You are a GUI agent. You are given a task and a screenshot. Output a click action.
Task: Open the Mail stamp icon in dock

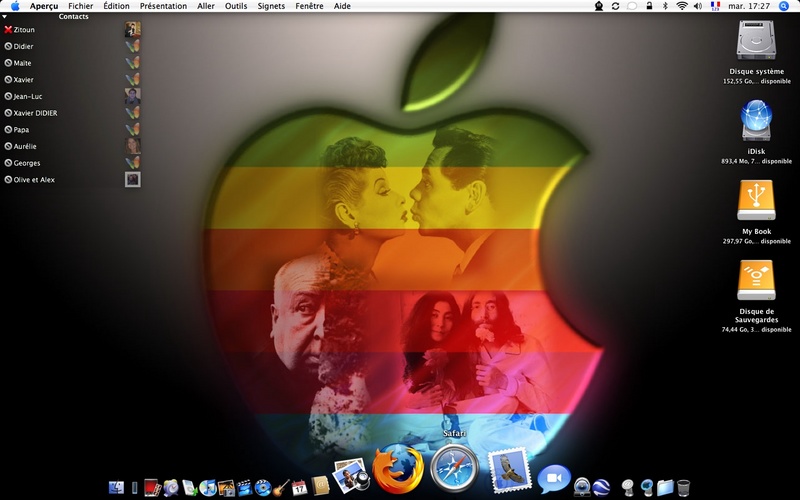(x=509, y=470)
